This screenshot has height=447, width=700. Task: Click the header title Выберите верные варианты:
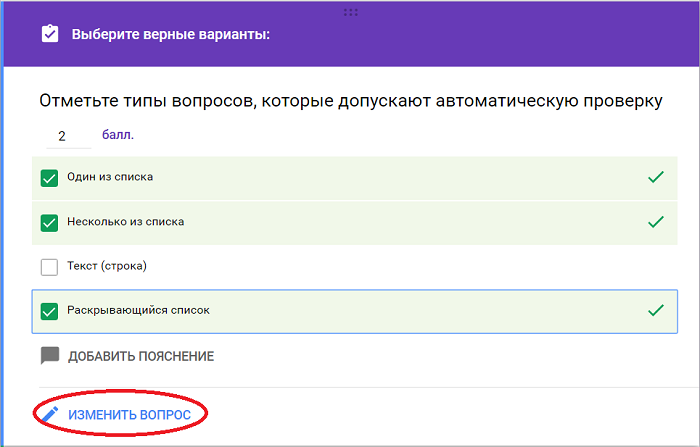[x=171, y=34]
